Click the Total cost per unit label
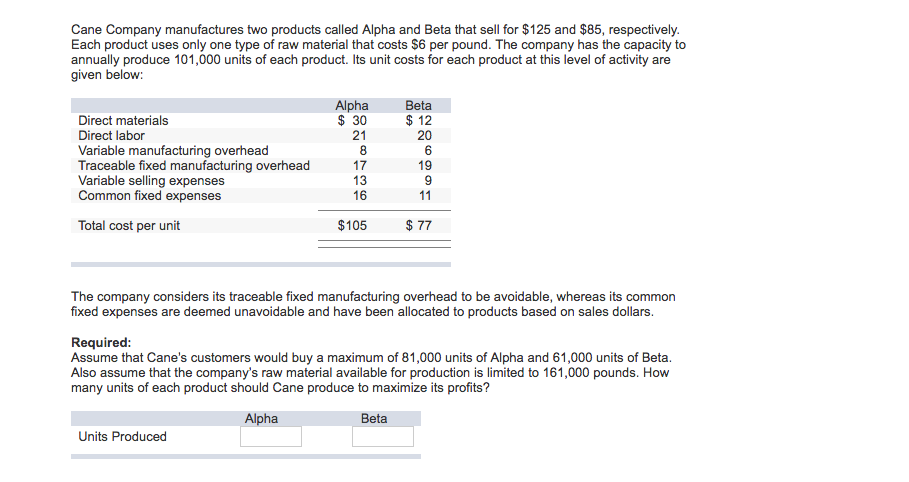The height and width of the screenshot is (482, 909). pos(129,226)
